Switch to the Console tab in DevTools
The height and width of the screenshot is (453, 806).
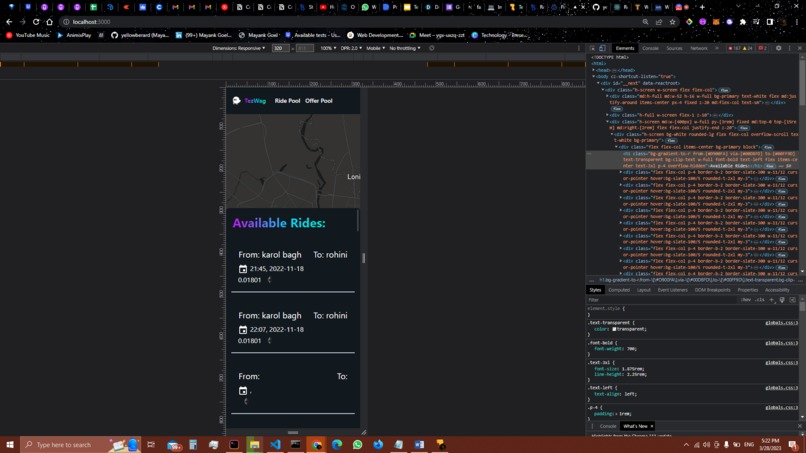point(650,48)
